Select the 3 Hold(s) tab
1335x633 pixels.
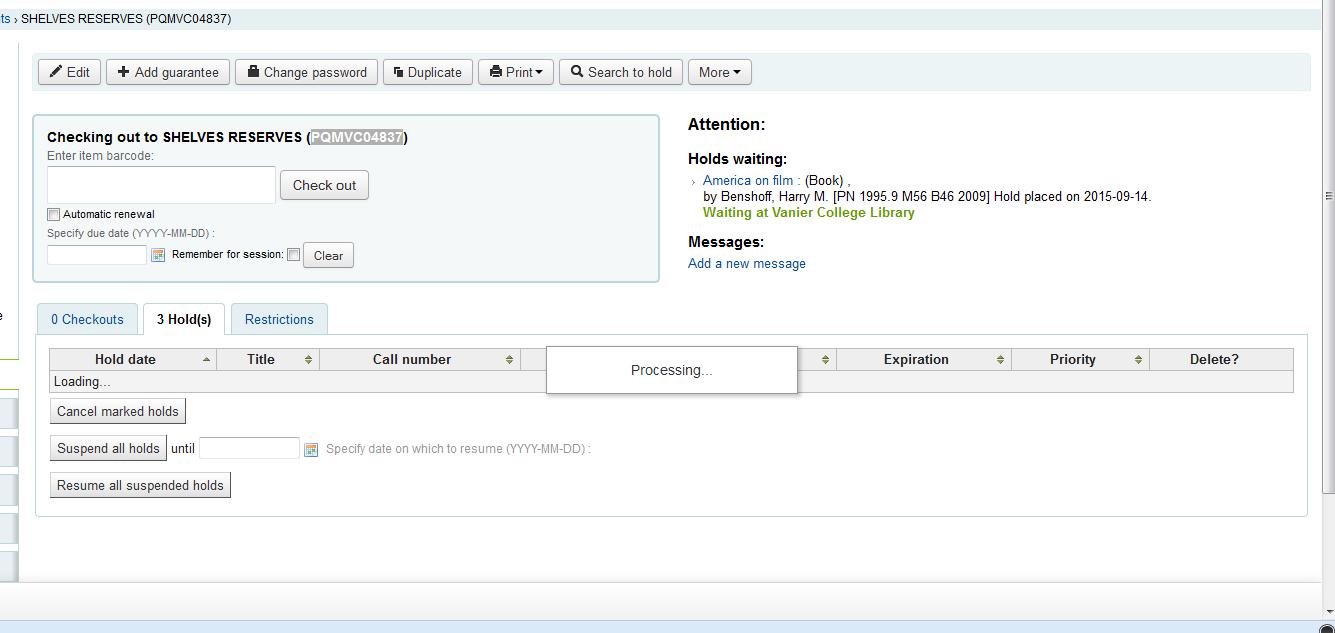(184, 319)
